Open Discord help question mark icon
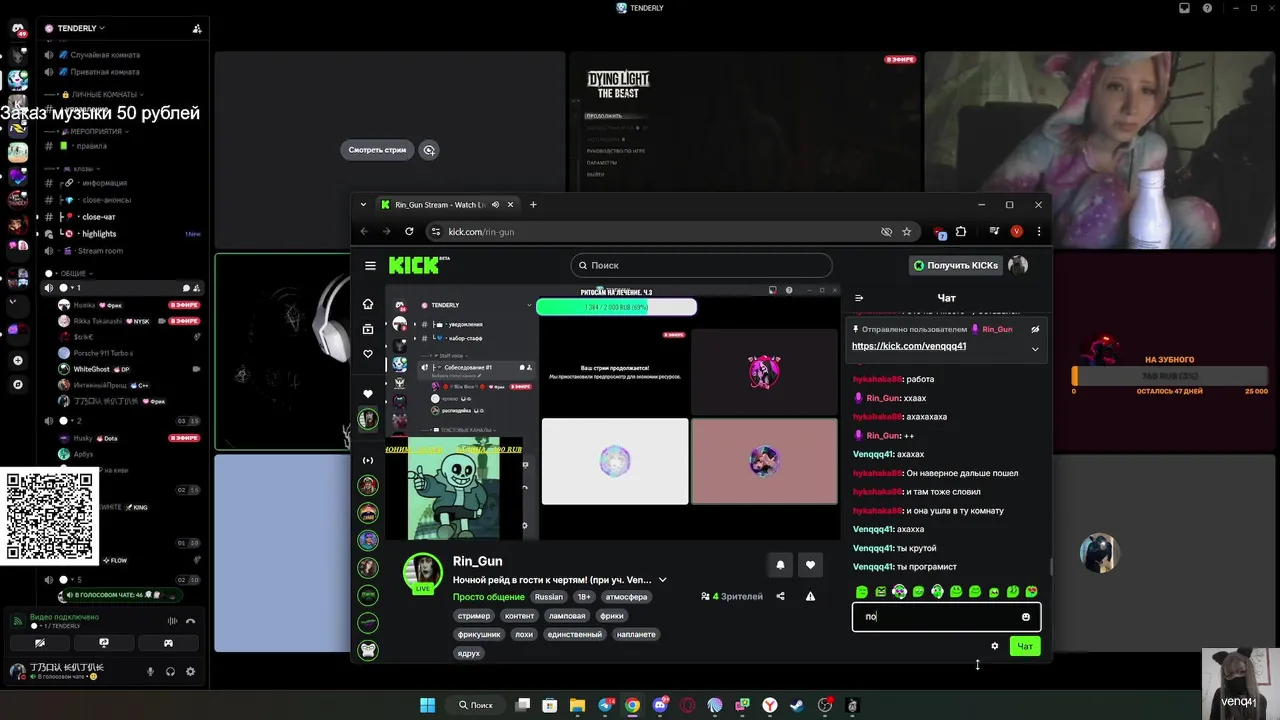The width and height of the screenshot is (1280, 720). coord(1207,8)
